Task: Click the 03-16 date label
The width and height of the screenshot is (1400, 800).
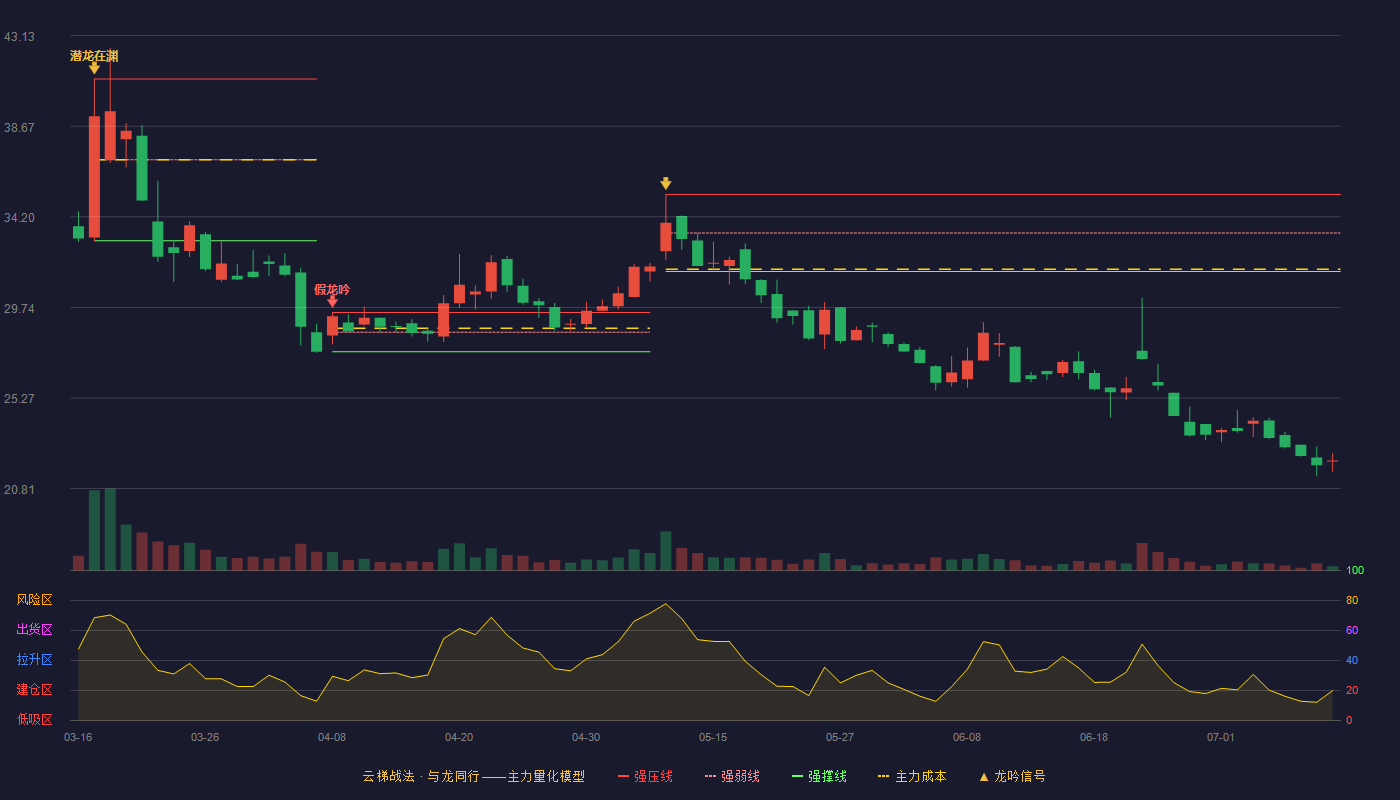Action: point(78,737)
